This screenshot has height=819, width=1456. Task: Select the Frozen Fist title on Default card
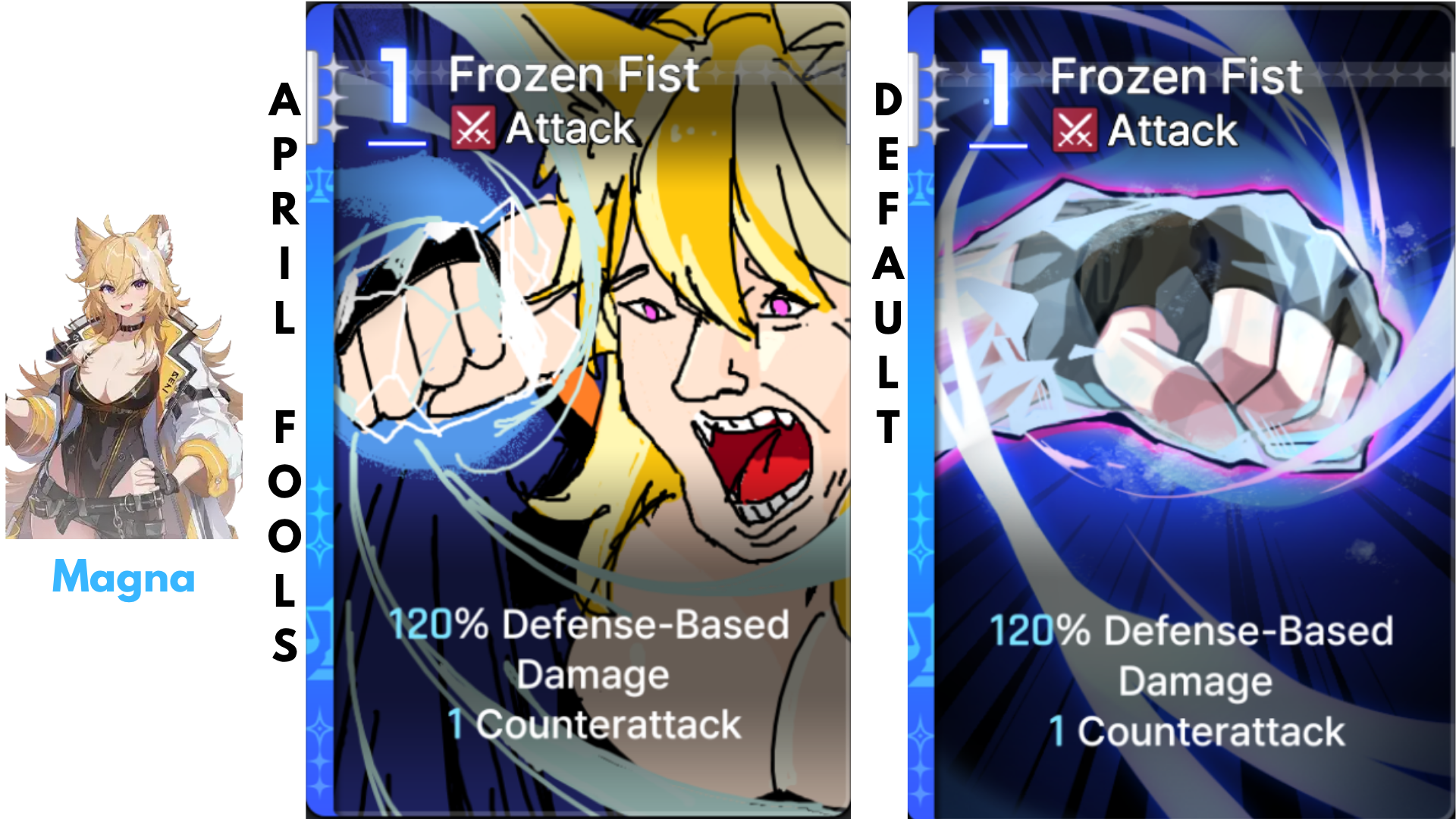pos(1176,77)
